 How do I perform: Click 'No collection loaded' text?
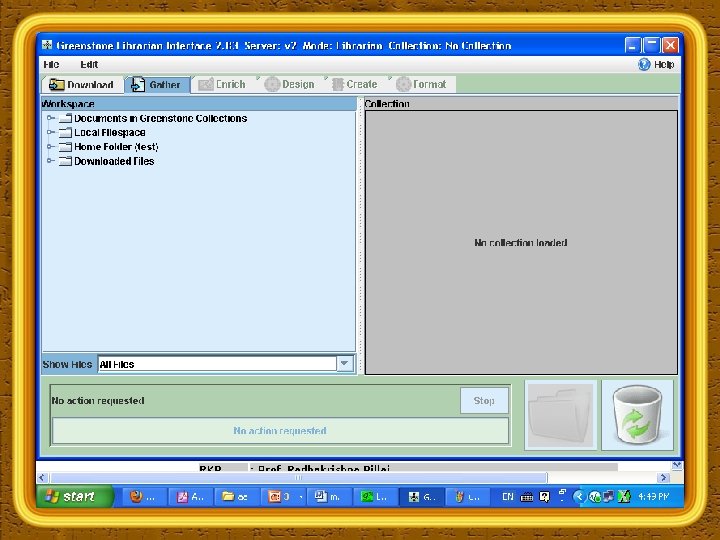(x=521, y=242)
